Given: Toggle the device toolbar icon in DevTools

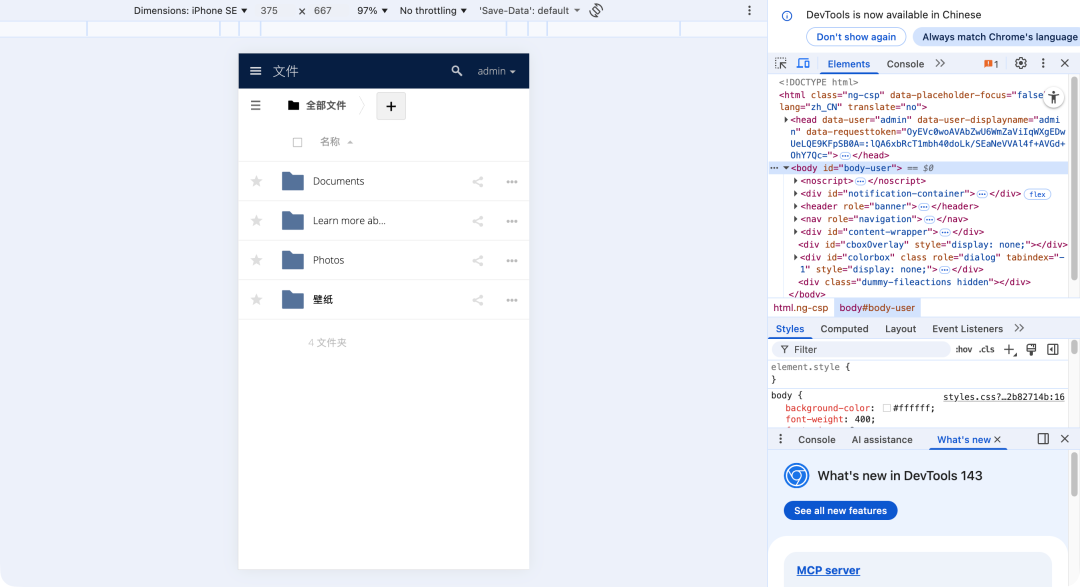Looking at the screenshot, I should (x=803, y=63).
